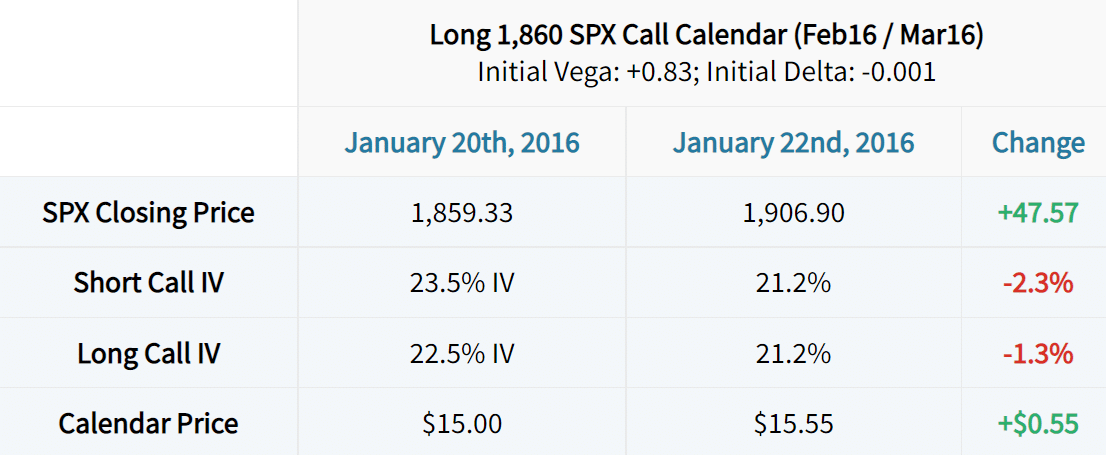Screen dimensions: 1106x455
Task: Click the -2.3% change value
Action: click(x=1038, y=283)
